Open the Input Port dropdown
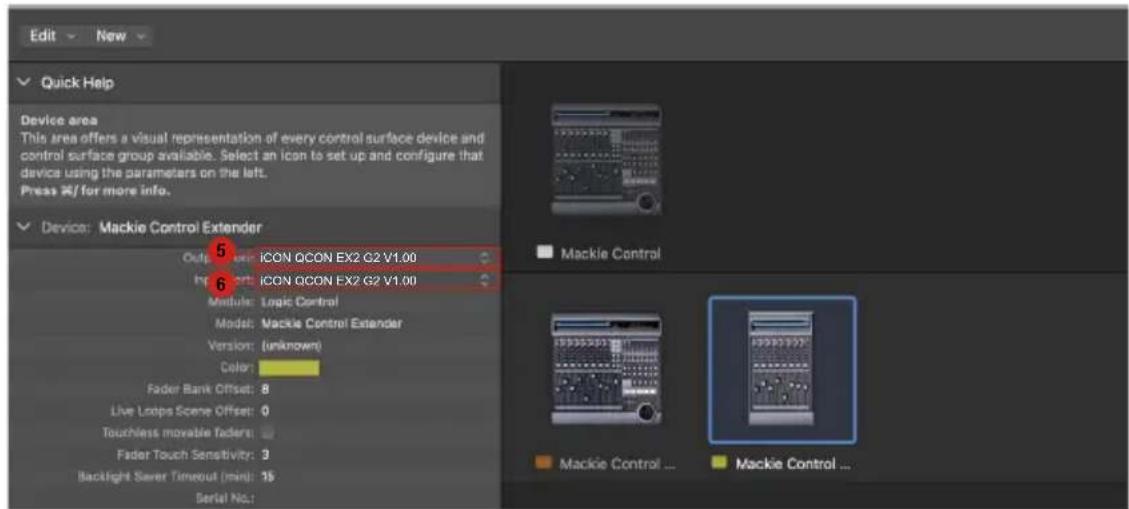 point(375,279)
